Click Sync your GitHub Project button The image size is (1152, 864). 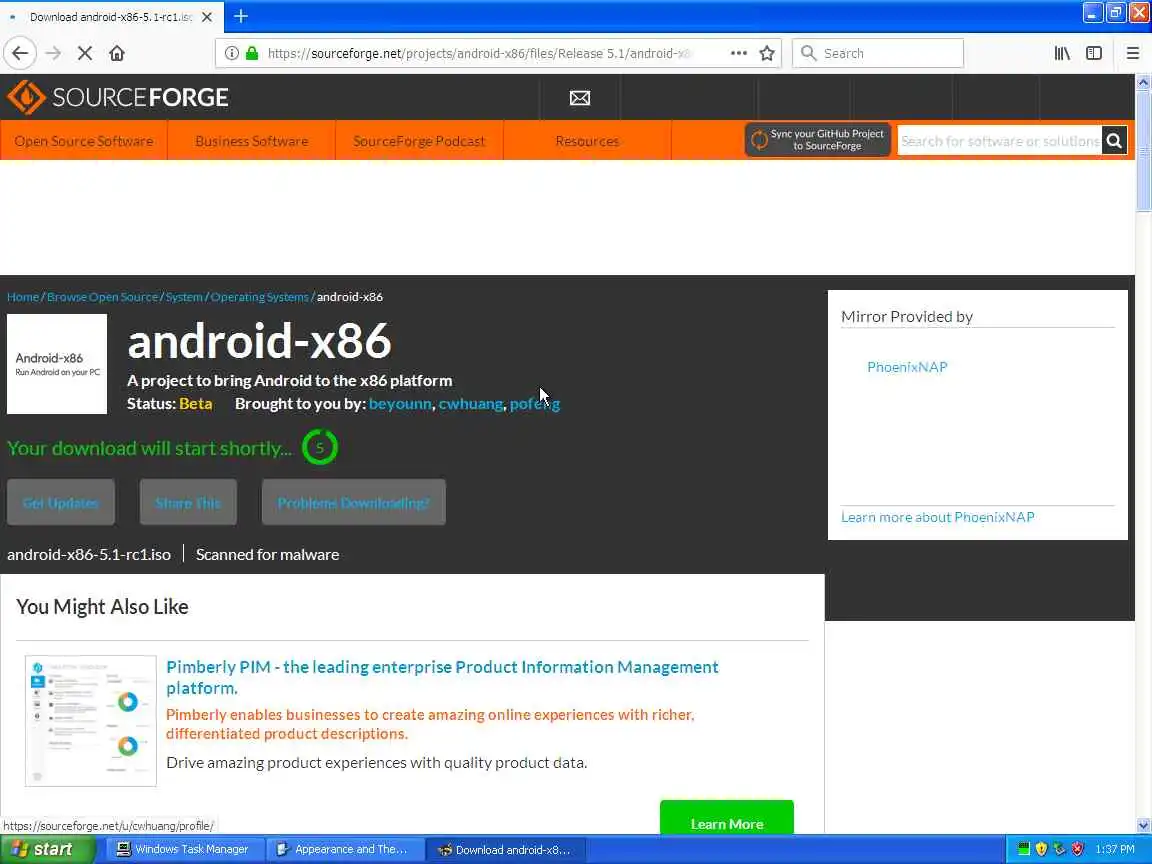pyautogui.click(x=818, y=140)
